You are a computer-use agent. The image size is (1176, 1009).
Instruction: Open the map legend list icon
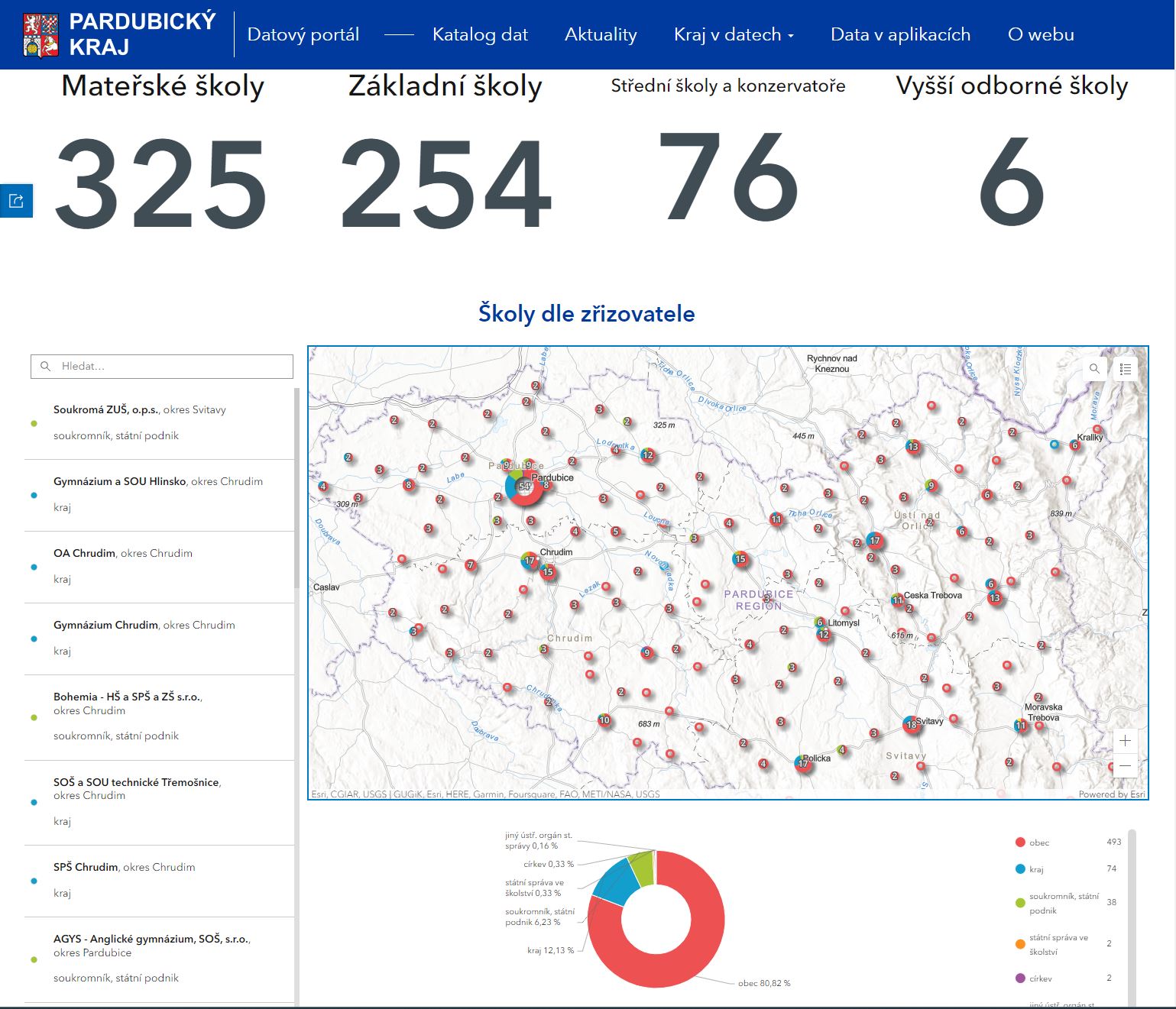pos(1126,369)
